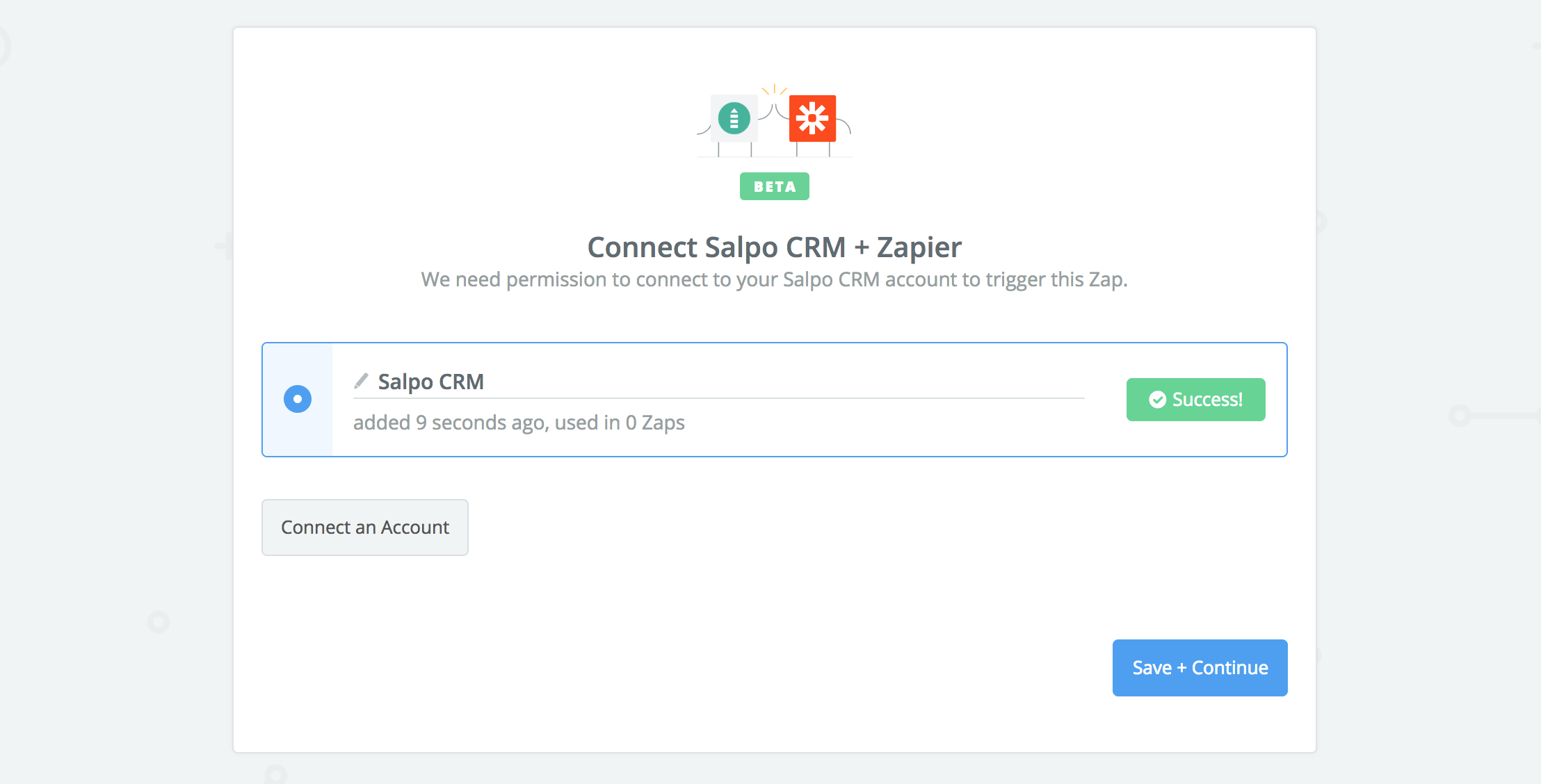This screenshot has height=784, width=1541.
Task: Click the node circle on right background line
Action: [x=1460, y=416]
